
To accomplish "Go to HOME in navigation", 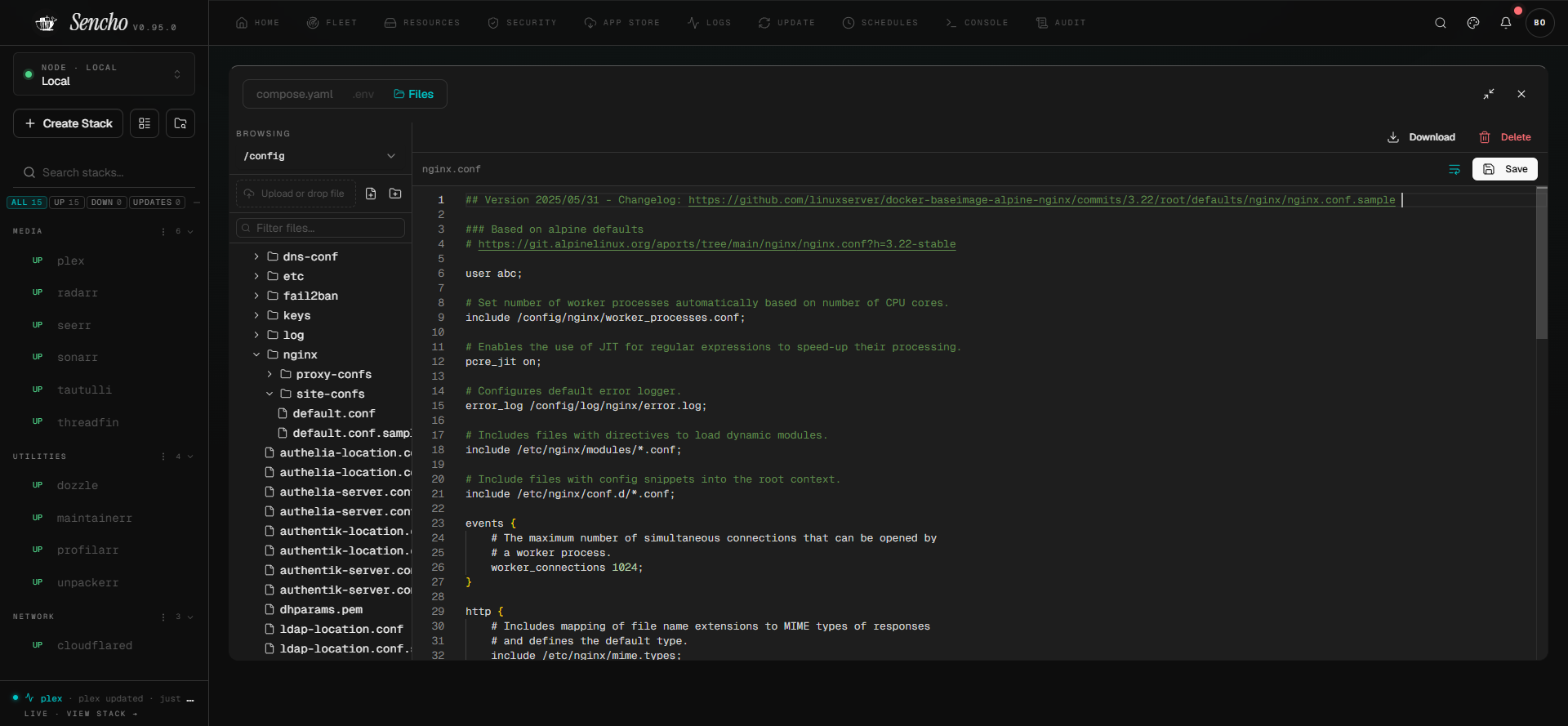I will click(257, 23).
